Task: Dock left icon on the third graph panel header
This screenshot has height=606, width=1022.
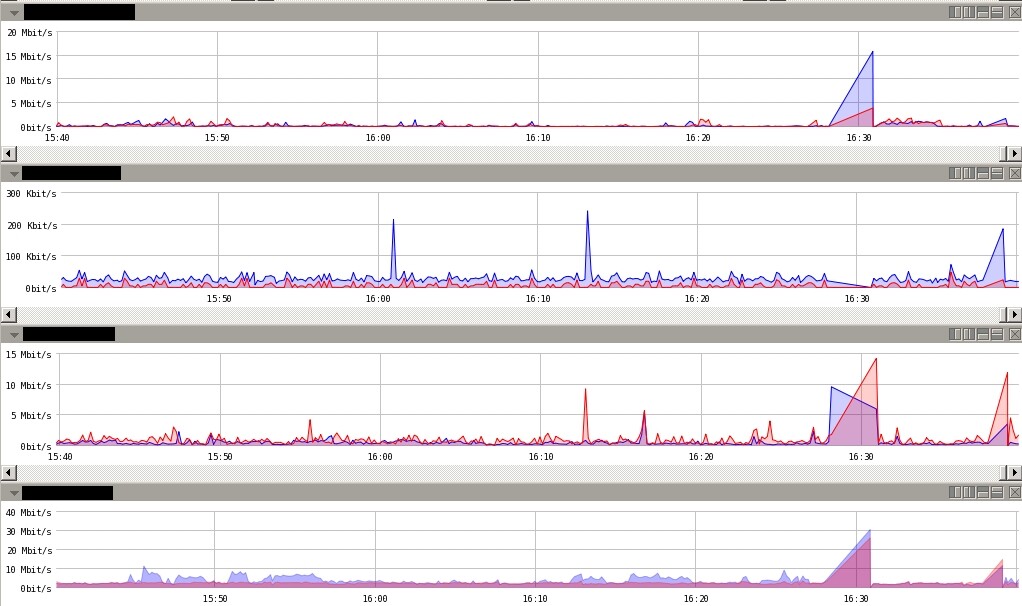Action: [x=955, y=334]
